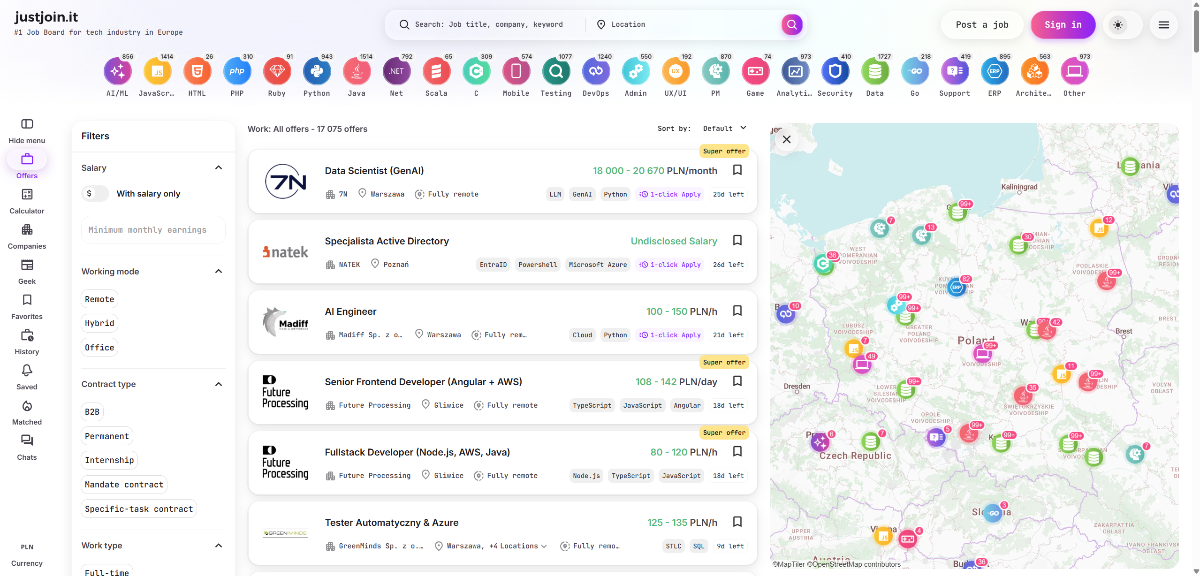Open the Companies sidebar item
Image resolution: width=1200 pixels, height=576 pixels.
pos(27,235)
